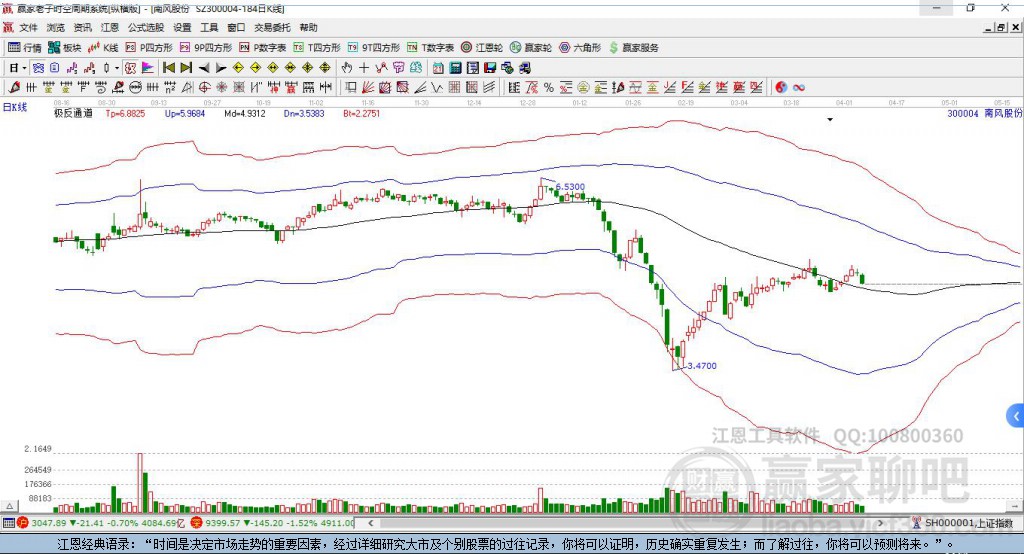The height and width of the screenshot is (554, 1024).
Task: Open the calendar date icon
Action: click(438, 67)
